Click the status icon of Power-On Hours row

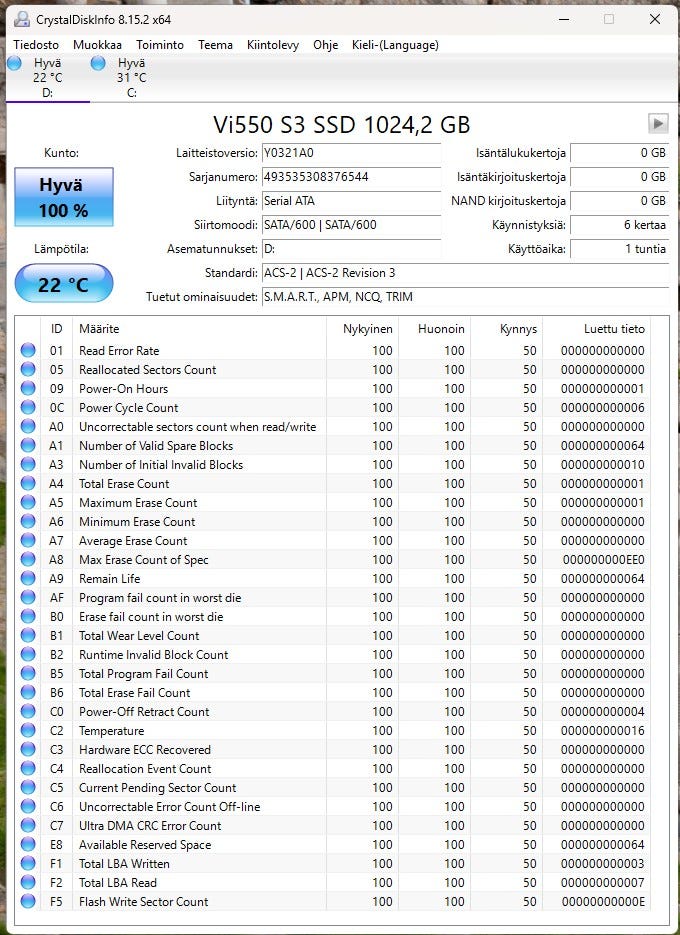[28, 388]
